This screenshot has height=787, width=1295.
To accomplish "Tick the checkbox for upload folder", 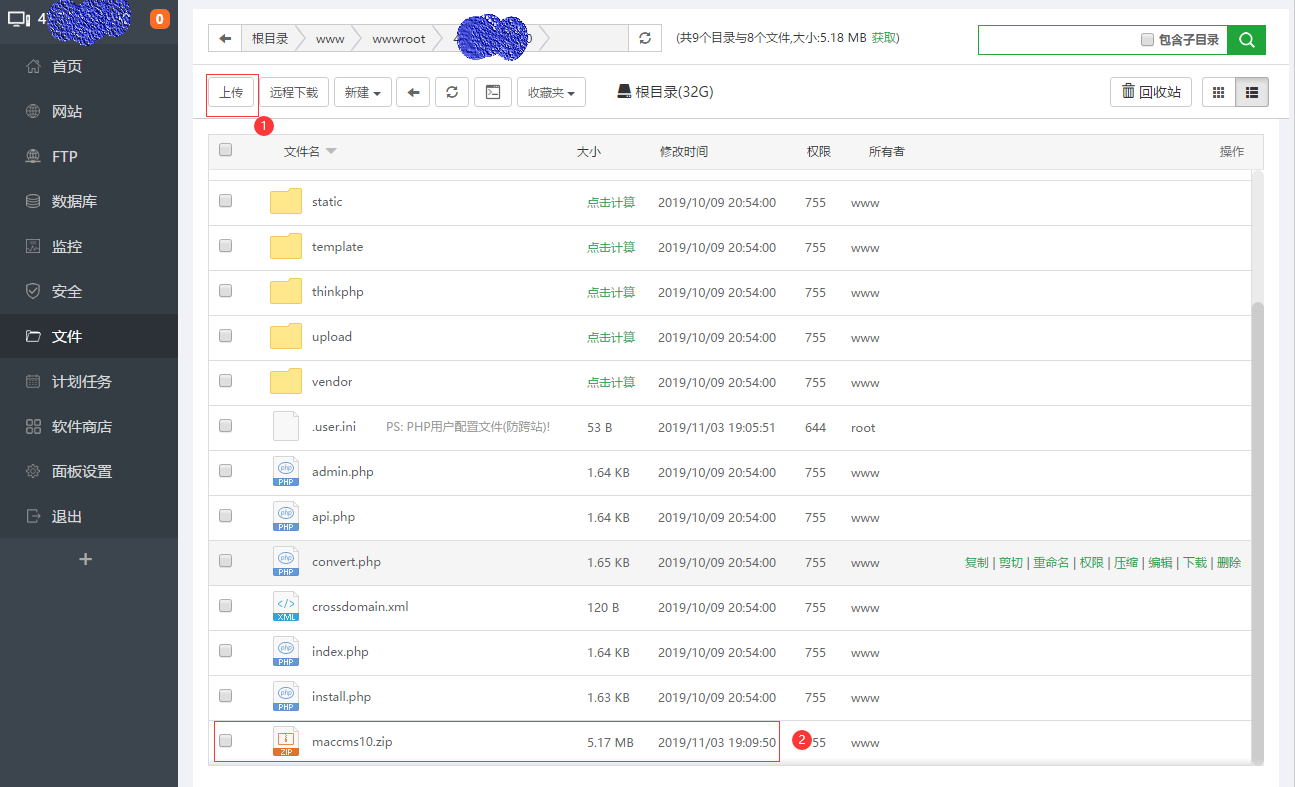I will tap(225, 336).
